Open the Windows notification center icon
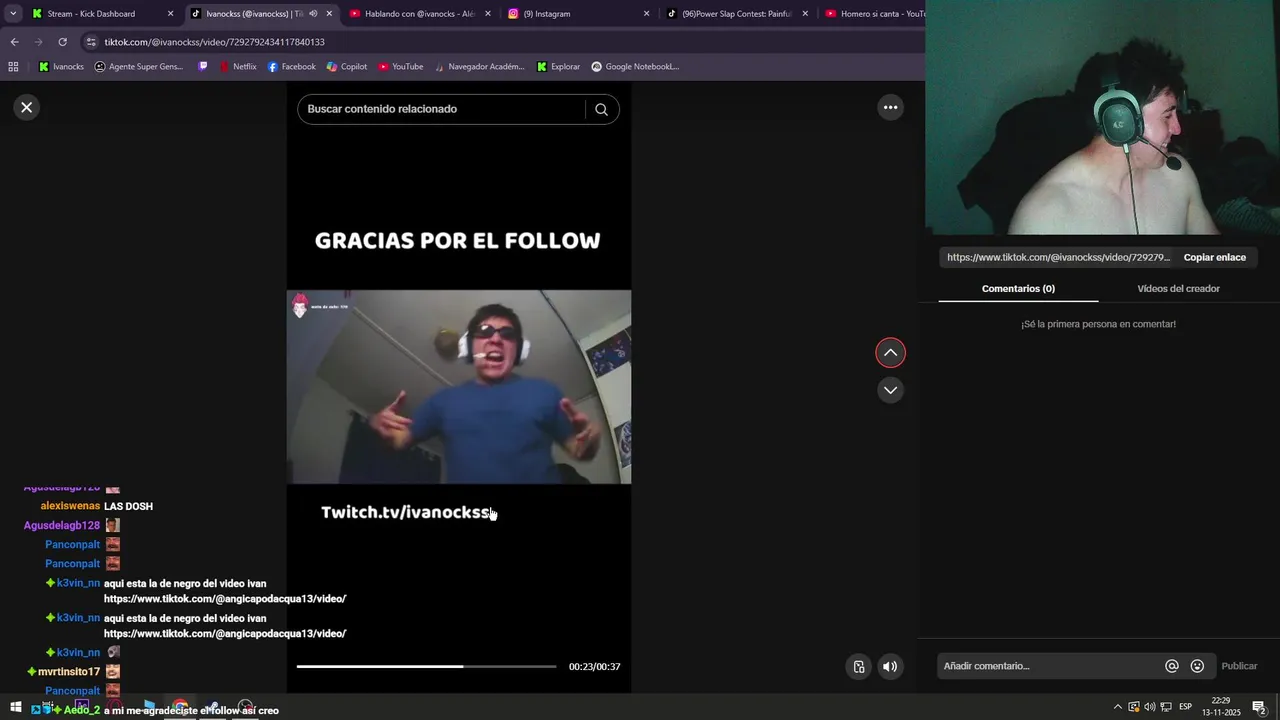 click(1259, 707)
